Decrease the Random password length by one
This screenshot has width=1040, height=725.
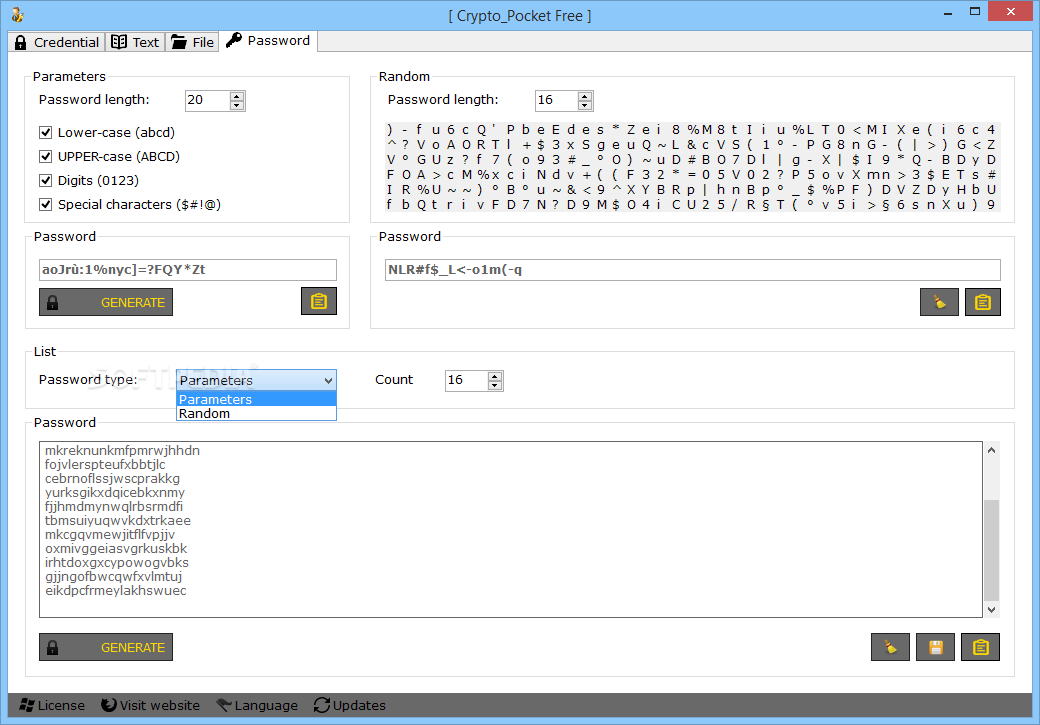pyautogui.click(x=584, y=105)
